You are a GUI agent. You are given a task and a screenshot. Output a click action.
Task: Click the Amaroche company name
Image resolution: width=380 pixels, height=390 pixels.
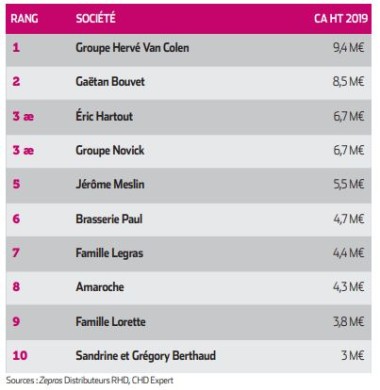pos(100,287)
